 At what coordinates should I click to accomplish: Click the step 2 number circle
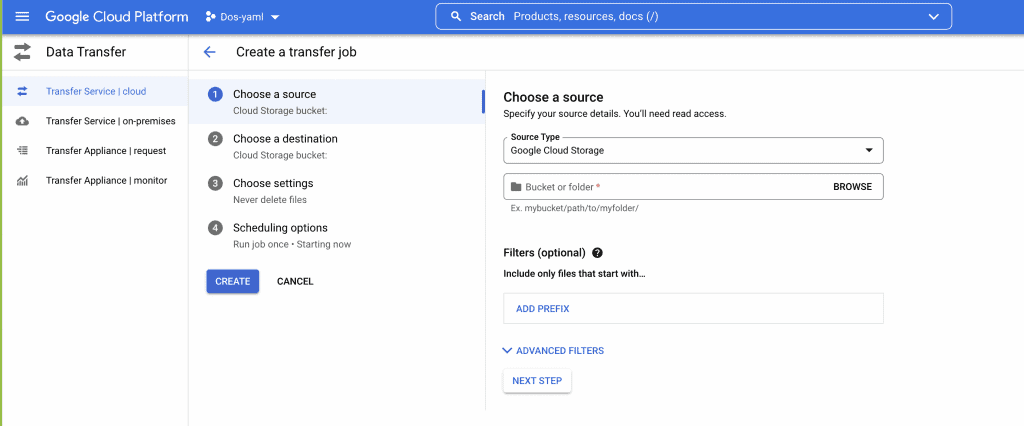[x=215, y=139]
